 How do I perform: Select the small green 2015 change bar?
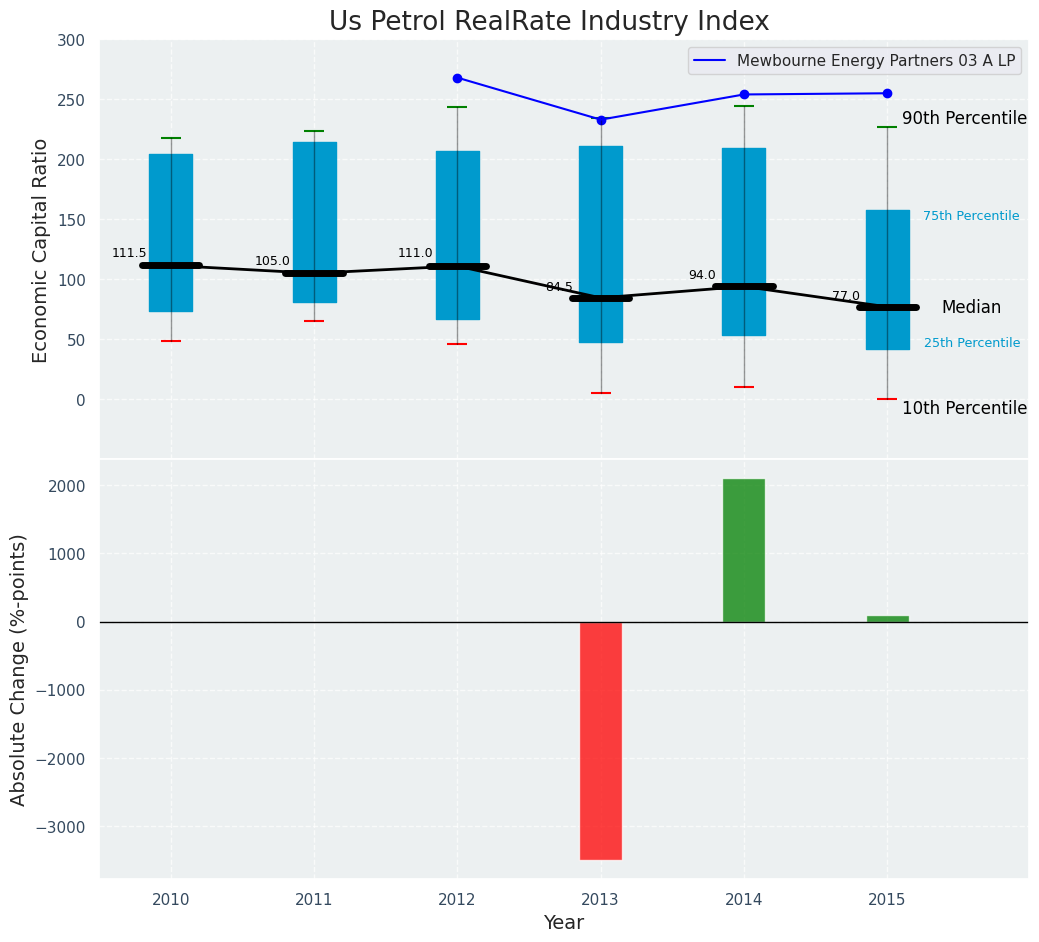[887, 619]
